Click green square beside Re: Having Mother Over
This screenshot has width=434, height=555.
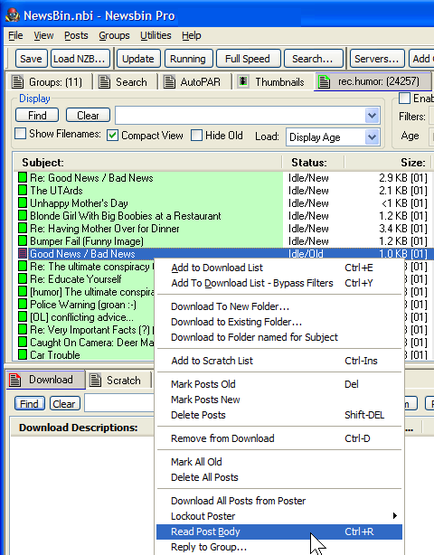[x=22, y=228]
